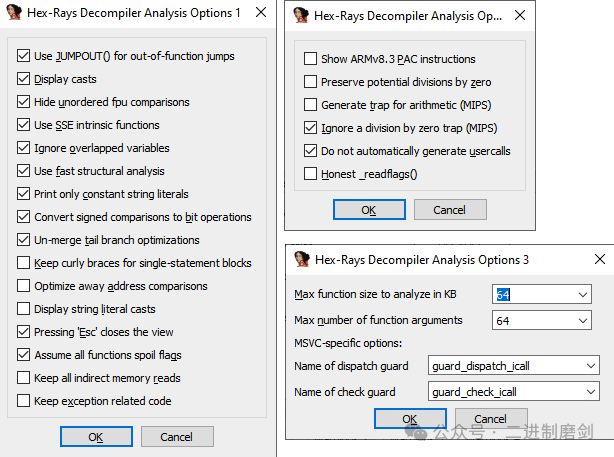
Task: Check Preserve potential divisions by zero
Action: pos(311,82)
